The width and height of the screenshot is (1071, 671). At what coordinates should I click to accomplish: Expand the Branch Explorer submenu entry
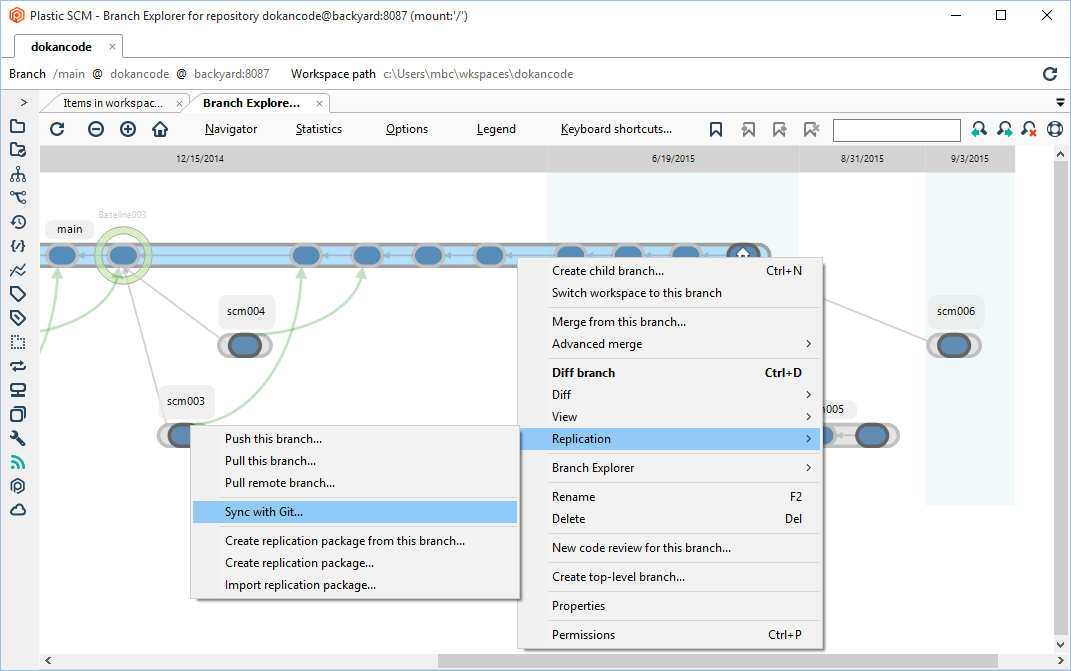(x=670, y=468)
